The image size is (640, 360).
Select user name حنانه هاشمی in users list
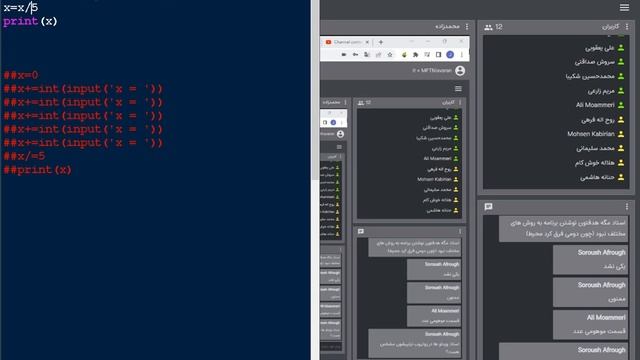(597, 177)
